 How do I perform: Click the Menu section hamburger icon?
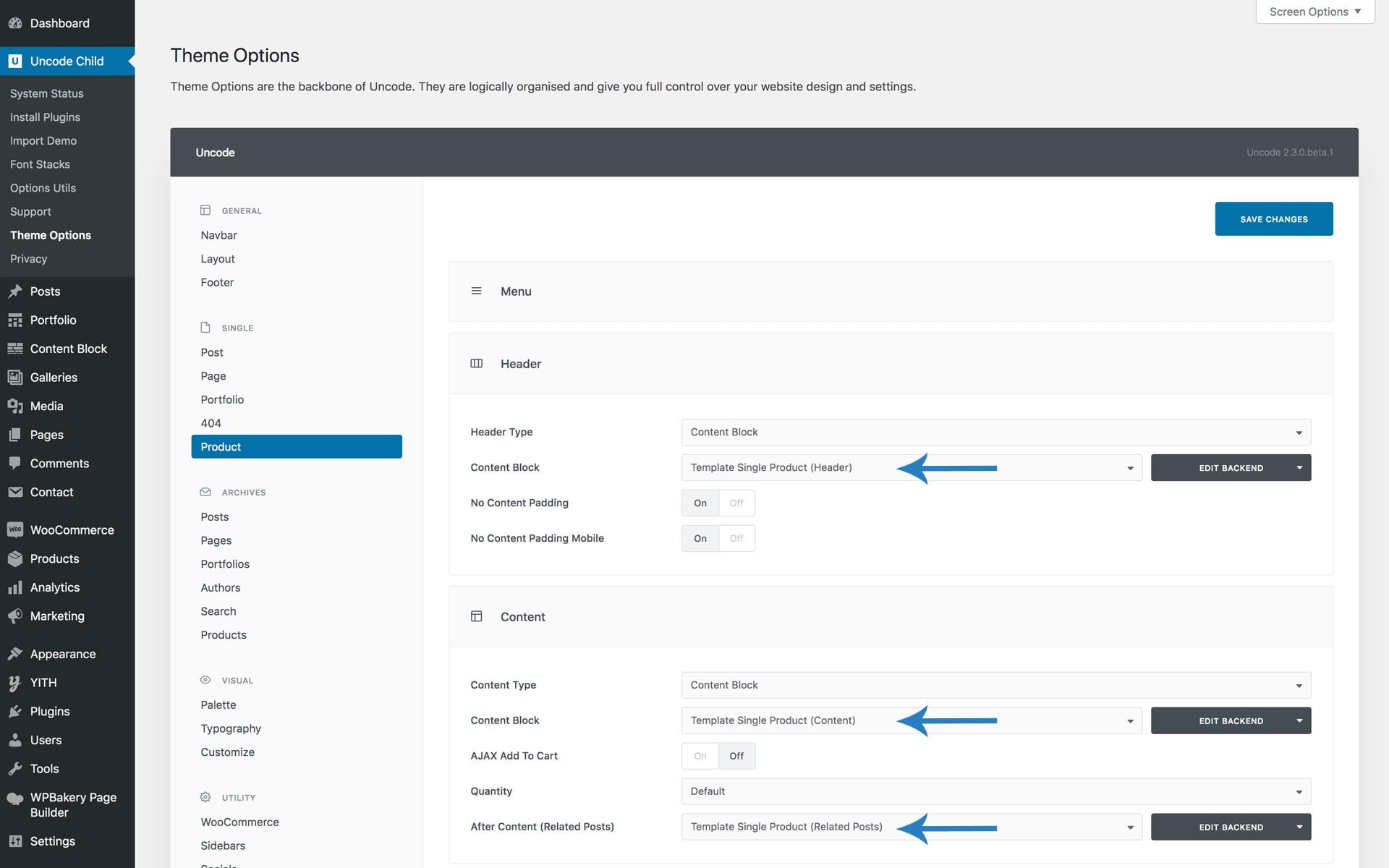(476, 291)
